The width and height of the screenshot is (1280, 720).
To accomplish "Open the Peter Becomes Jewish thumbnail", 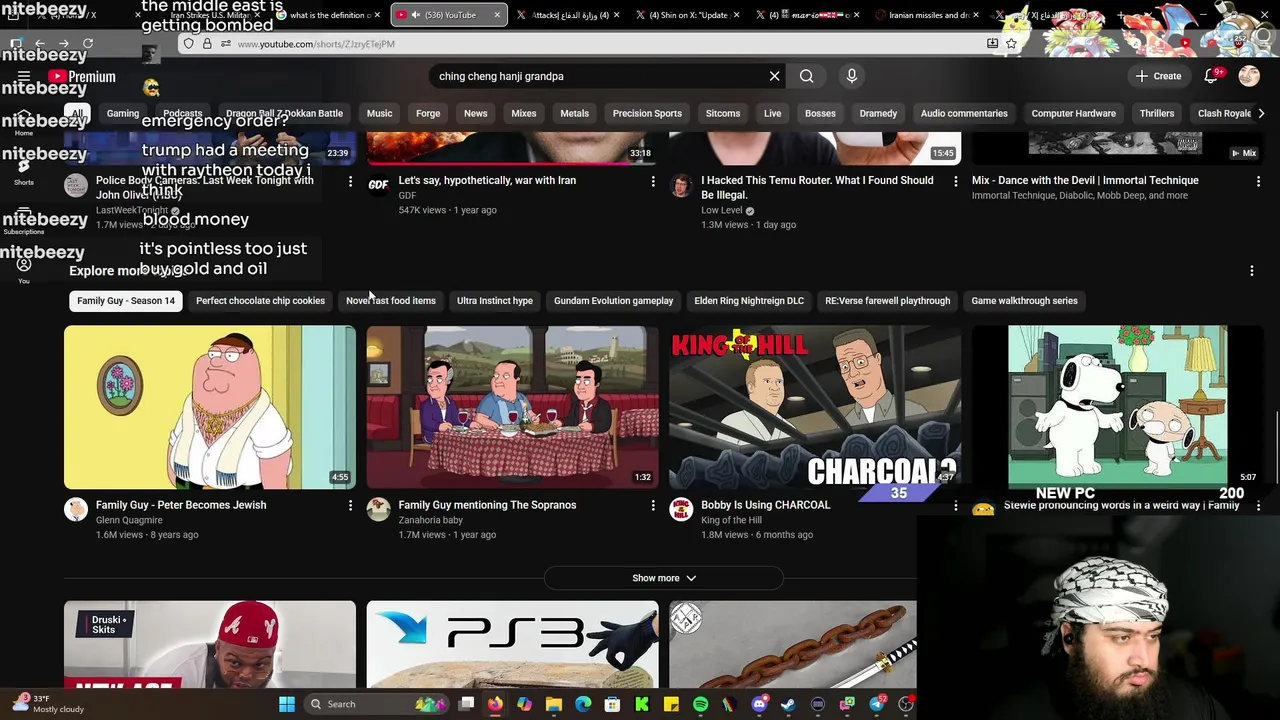I will click(210, 407).
